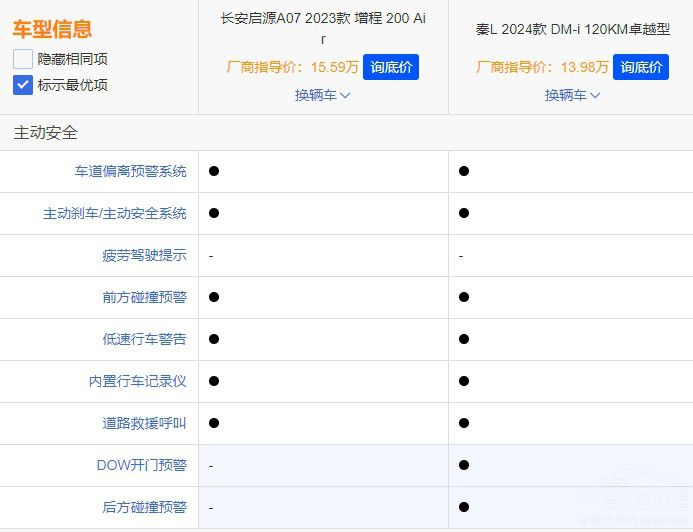Viewport: 693px width, 532px height.
Task: Click the 道路救援呼叫 row label
Action: [144, 423]
